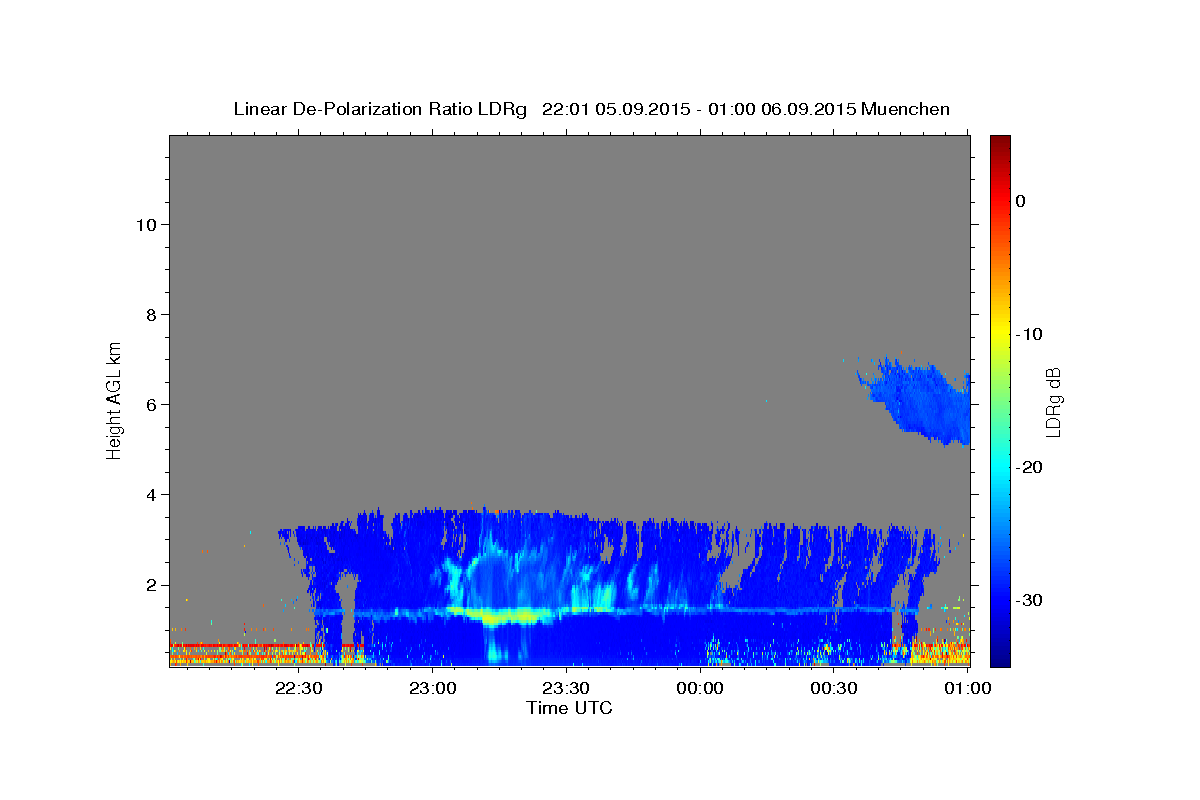Pick the dark red top of the colorbar
The image size is (1200, 800).
[x=1000, y=143]
